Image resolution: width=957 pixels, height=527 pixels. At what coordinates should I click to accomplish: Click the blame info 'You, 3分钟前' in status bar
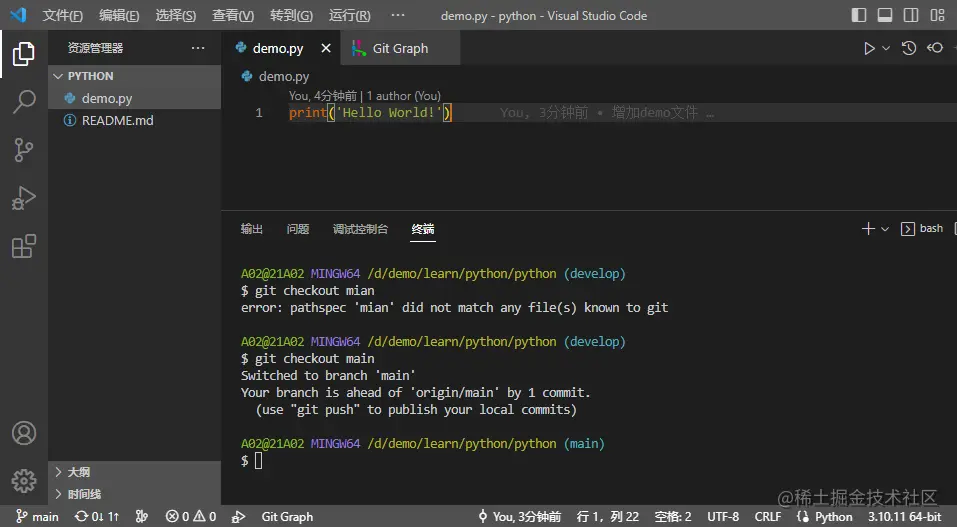pyautogui.click(x=520, y=517)
